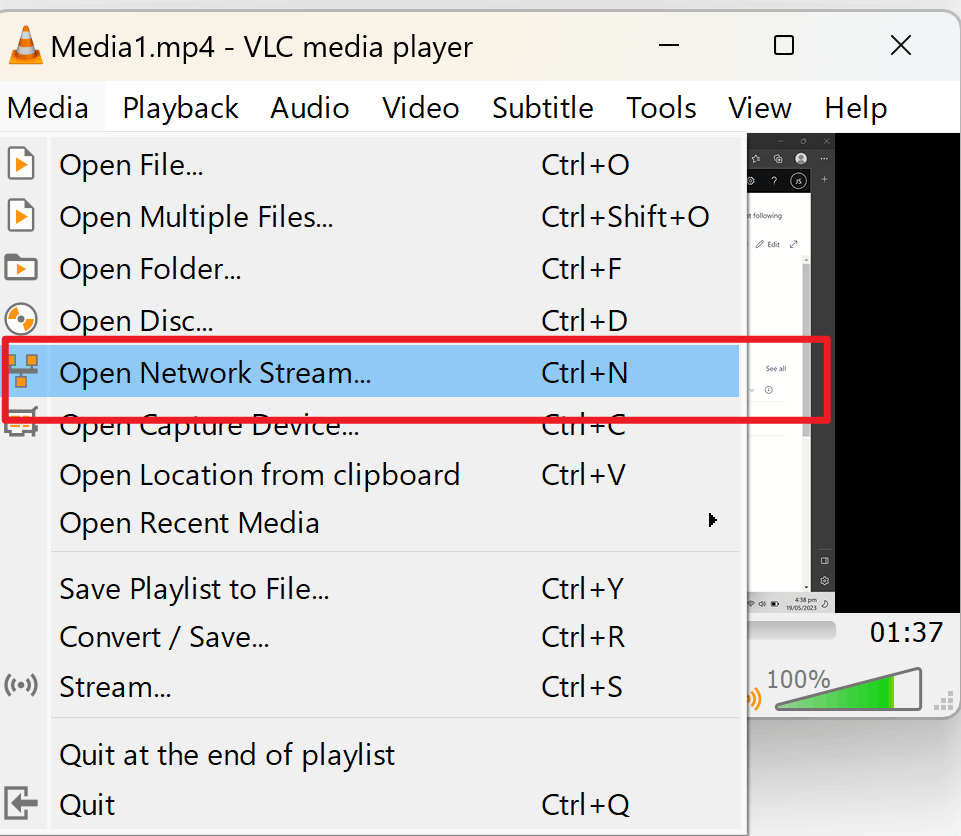Image resolution: width=961 pixels, height=836 pixels.
Task: Click Open Location from clipboard
Action: coord(260,474)
